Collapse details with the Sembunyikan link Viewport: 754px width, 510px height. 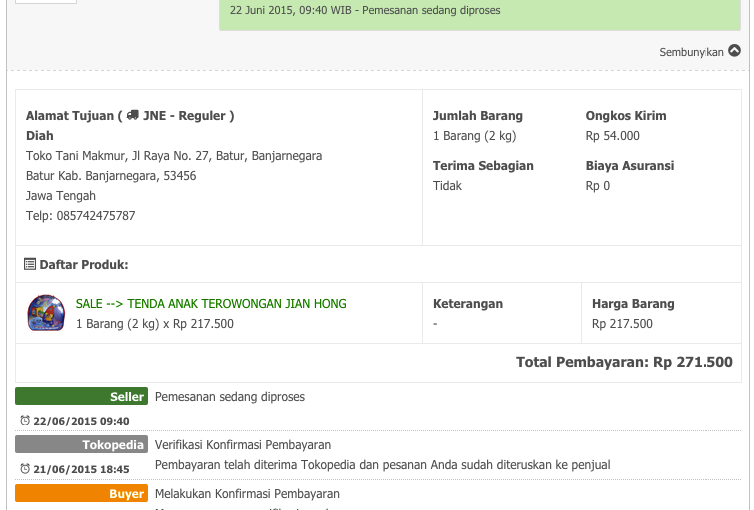pyautogui.click(x=691, y=52)
